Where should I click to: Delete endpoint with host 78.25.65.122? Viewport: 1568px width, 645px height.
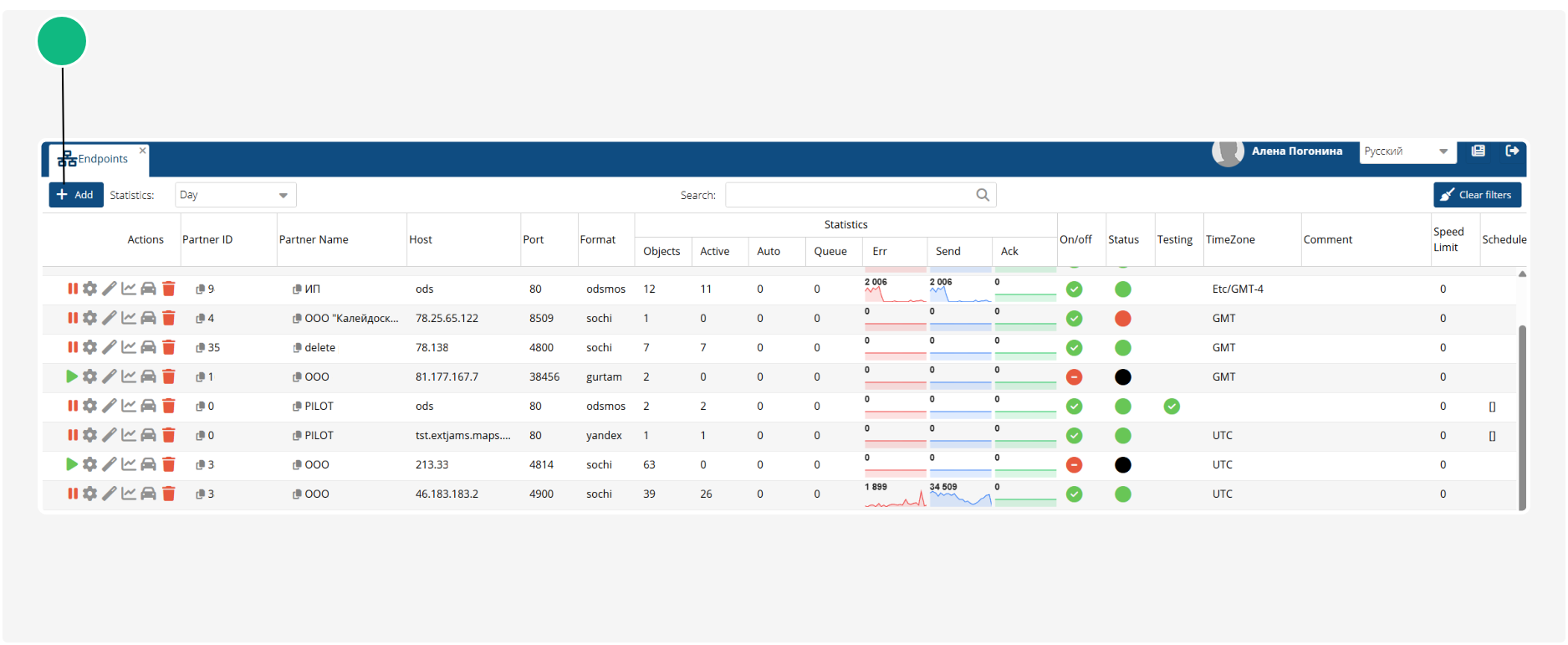click(168, 318)
